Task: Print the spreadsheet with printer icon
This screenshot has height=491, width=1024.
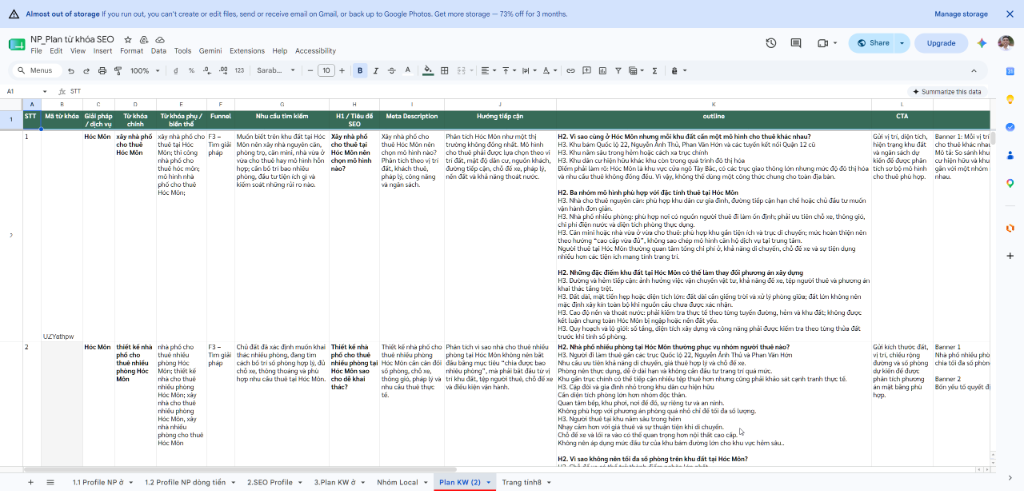Action: 102,71
